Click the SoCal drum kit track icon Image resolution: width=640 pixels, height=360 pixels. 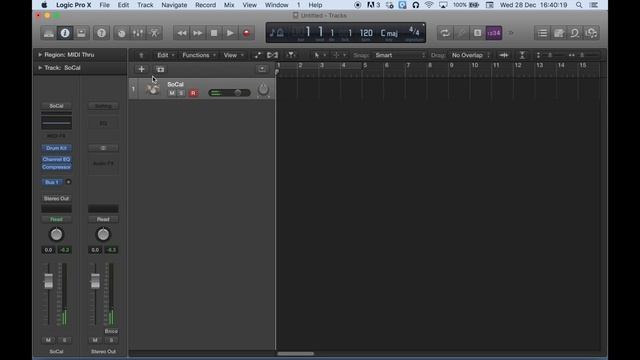click(153, 89)
